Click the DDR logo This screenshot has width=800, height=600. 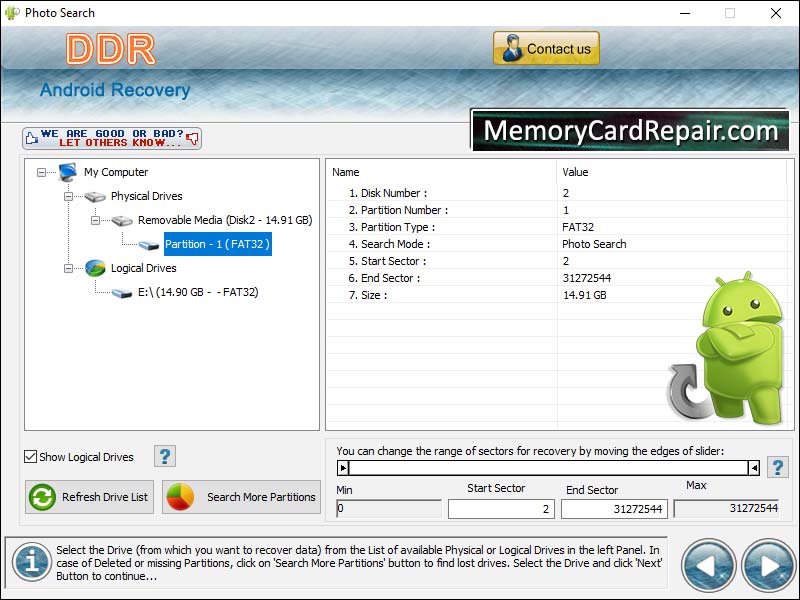pos(111,49)
